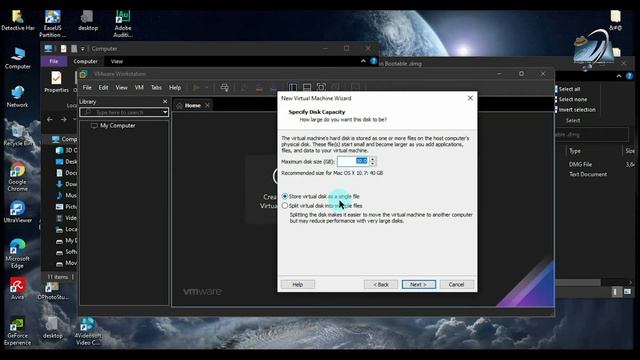Open the VMware View menu
640x360 pixels.
click(121, 87)
